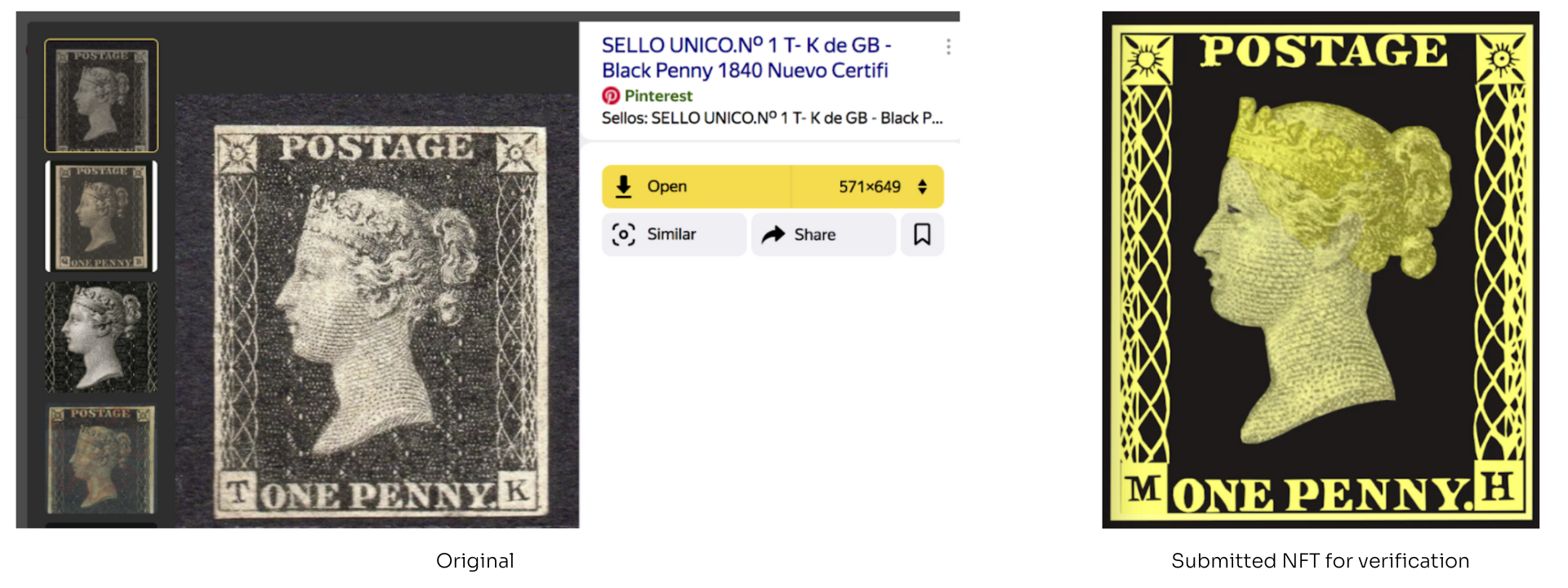The width and height of the screenshot is (1568, 588).
Task: Open the image at 571×649
Action: point(697,187)
